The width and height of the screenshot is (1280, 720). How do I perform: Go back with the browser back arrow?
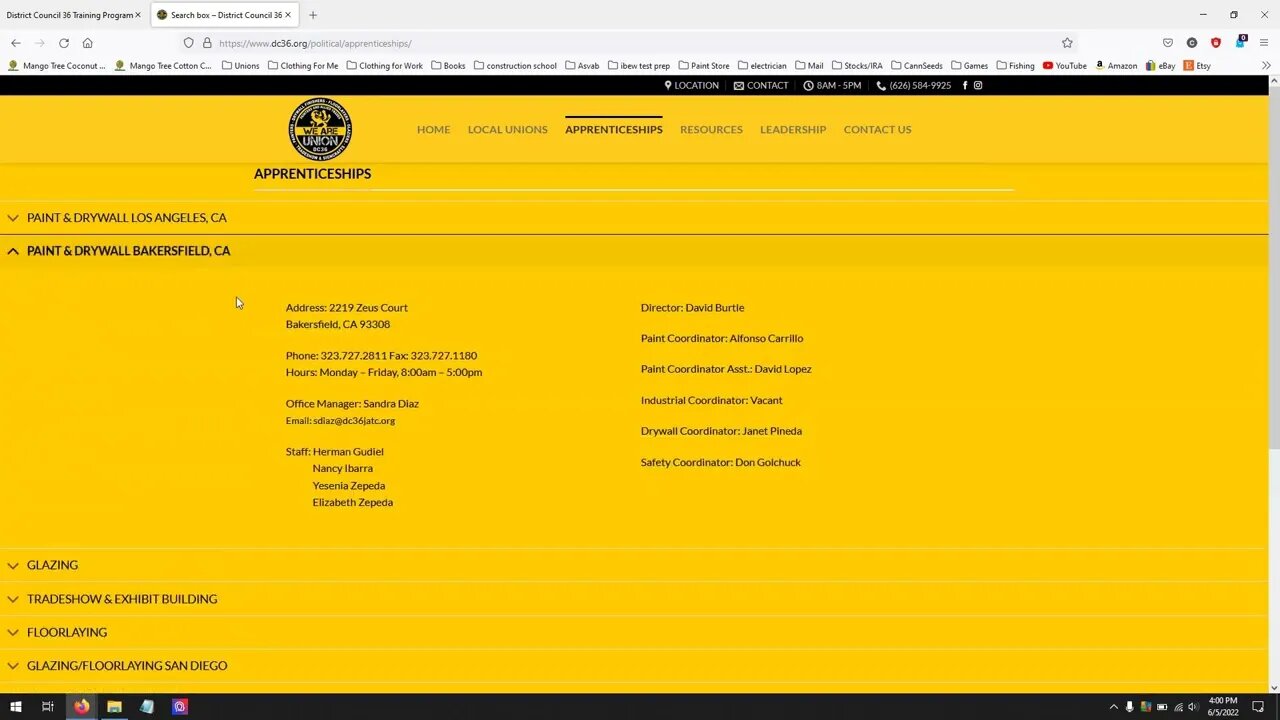(x=16, y=43)
